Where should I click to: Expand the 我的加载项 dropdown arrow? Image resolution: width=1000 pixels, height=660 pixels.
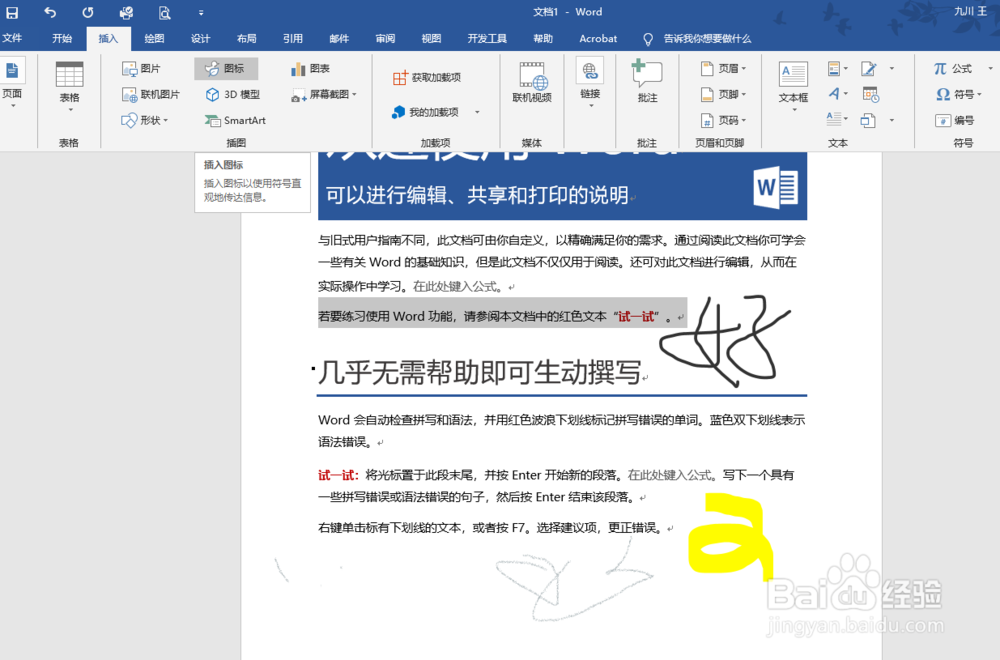pos(477,112)
